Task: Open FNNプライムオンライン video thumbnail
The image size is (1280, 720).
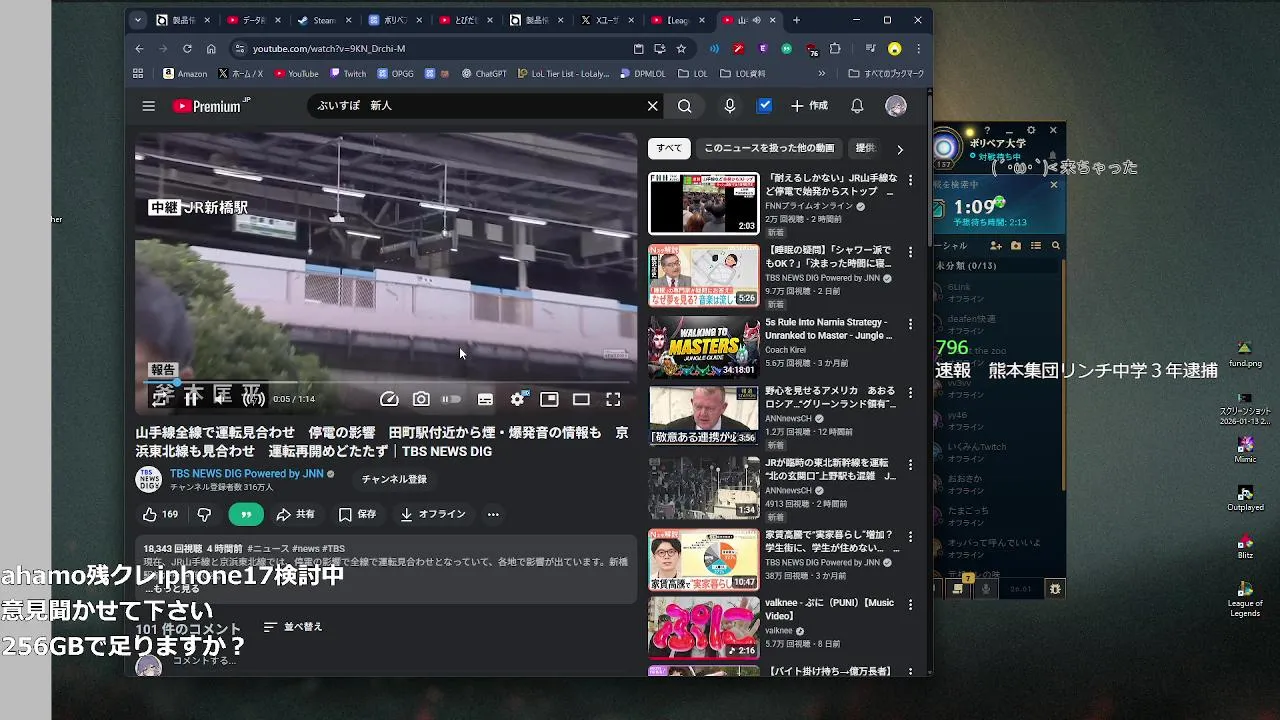Action: (x=704, y=204)
